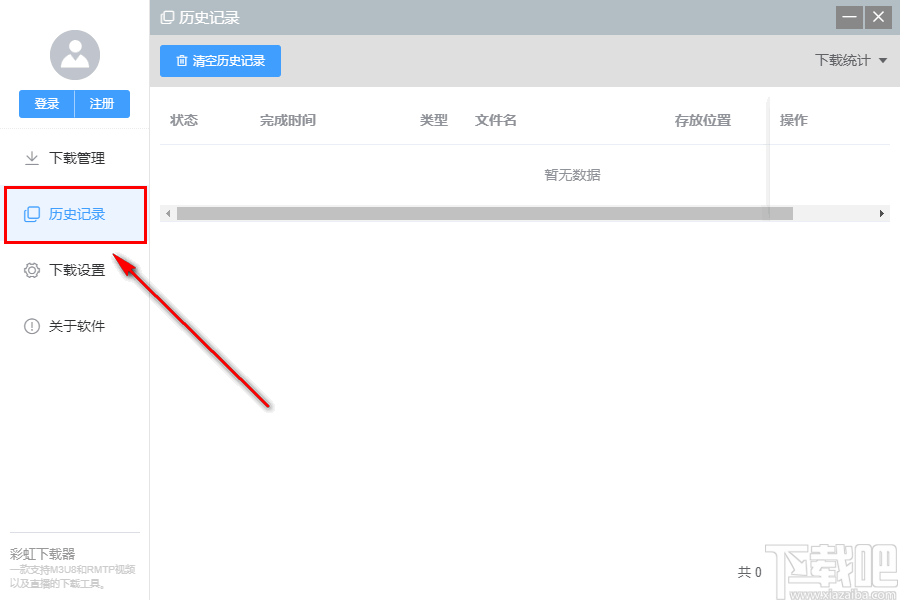The width and height of the screenshot is (900, 600).
Task: Click the 文件名 column header
Action: tap(495, 119)
